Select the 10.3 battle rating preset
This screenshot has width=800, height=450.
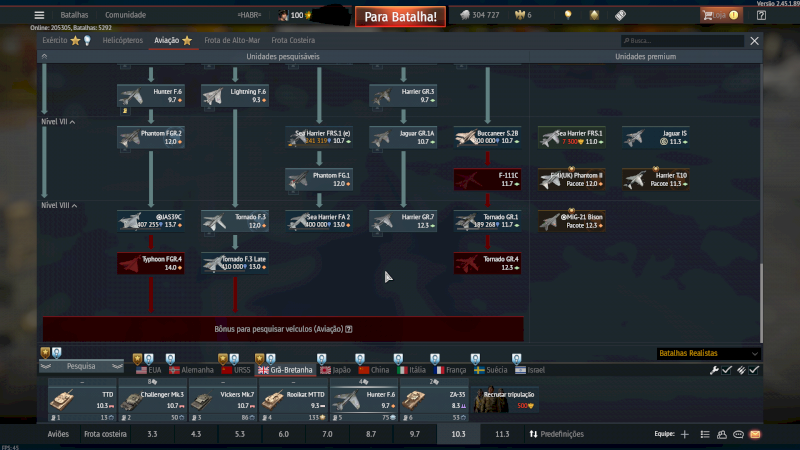coord(459,435)
